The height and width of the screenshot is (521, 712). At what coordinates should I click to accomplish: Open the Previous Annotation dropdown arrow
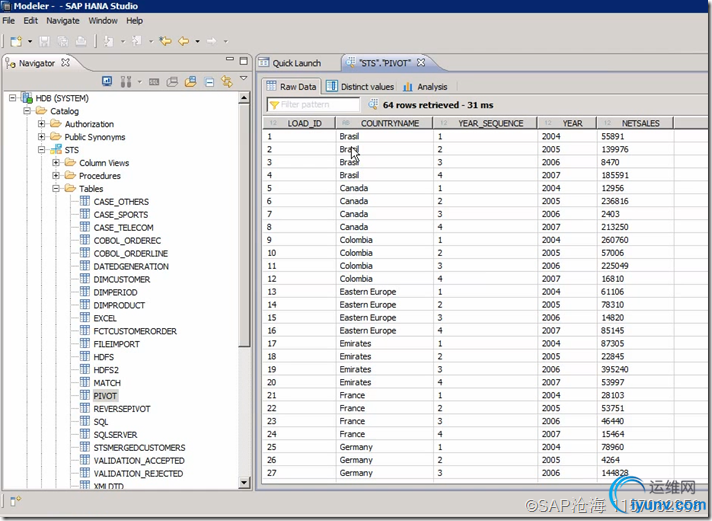pos(151,41)
